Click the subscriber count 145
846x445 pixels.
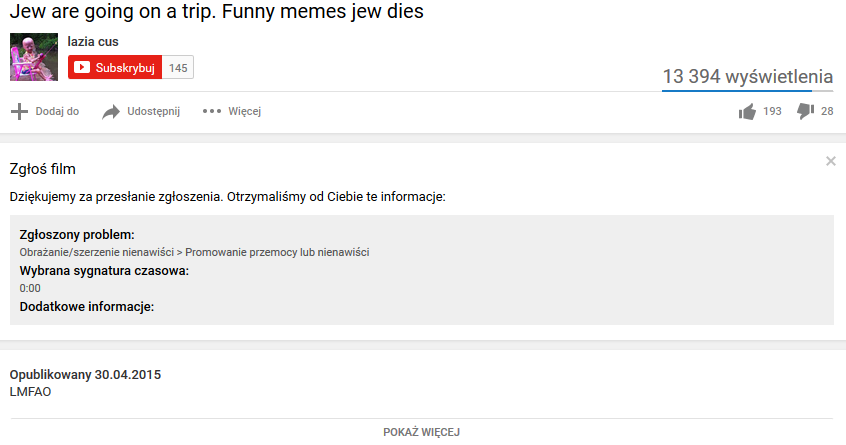point(178,68)
